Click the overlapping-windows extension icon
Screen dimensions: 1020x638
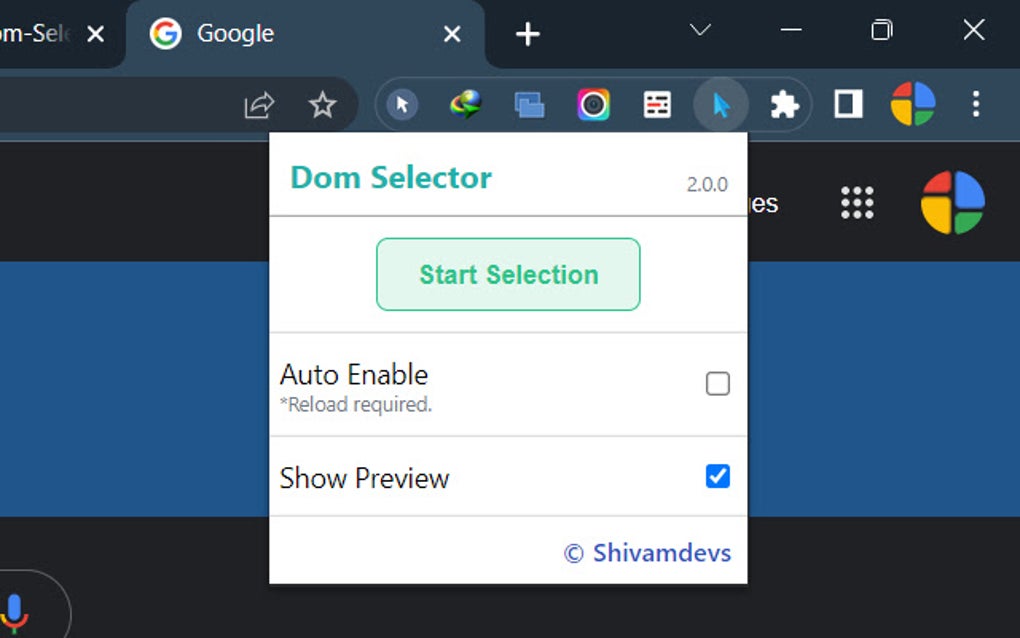(529, 104)
